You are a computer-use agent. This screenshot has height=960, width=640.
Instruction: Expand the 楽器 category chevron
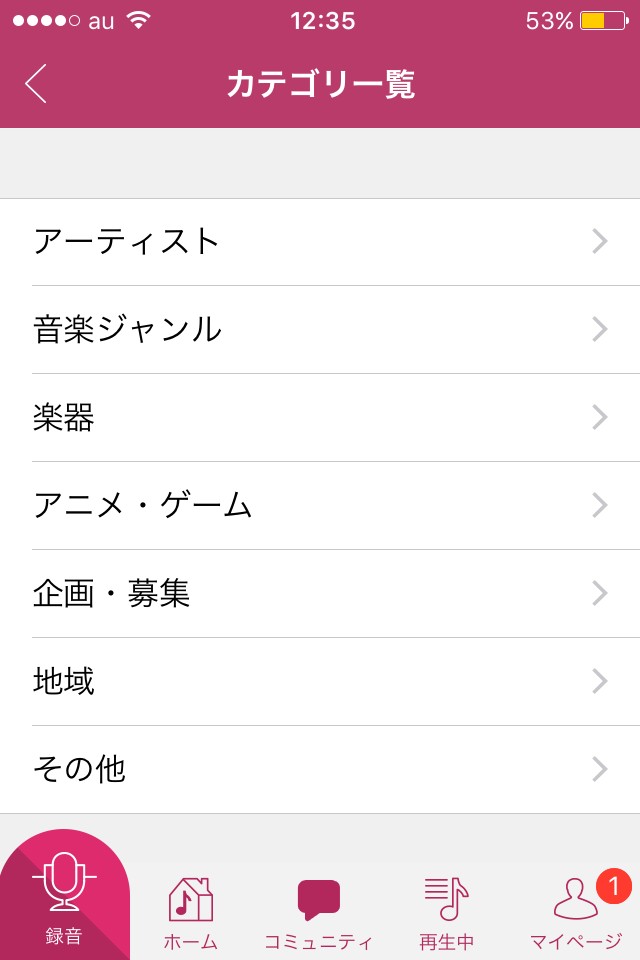599,418
